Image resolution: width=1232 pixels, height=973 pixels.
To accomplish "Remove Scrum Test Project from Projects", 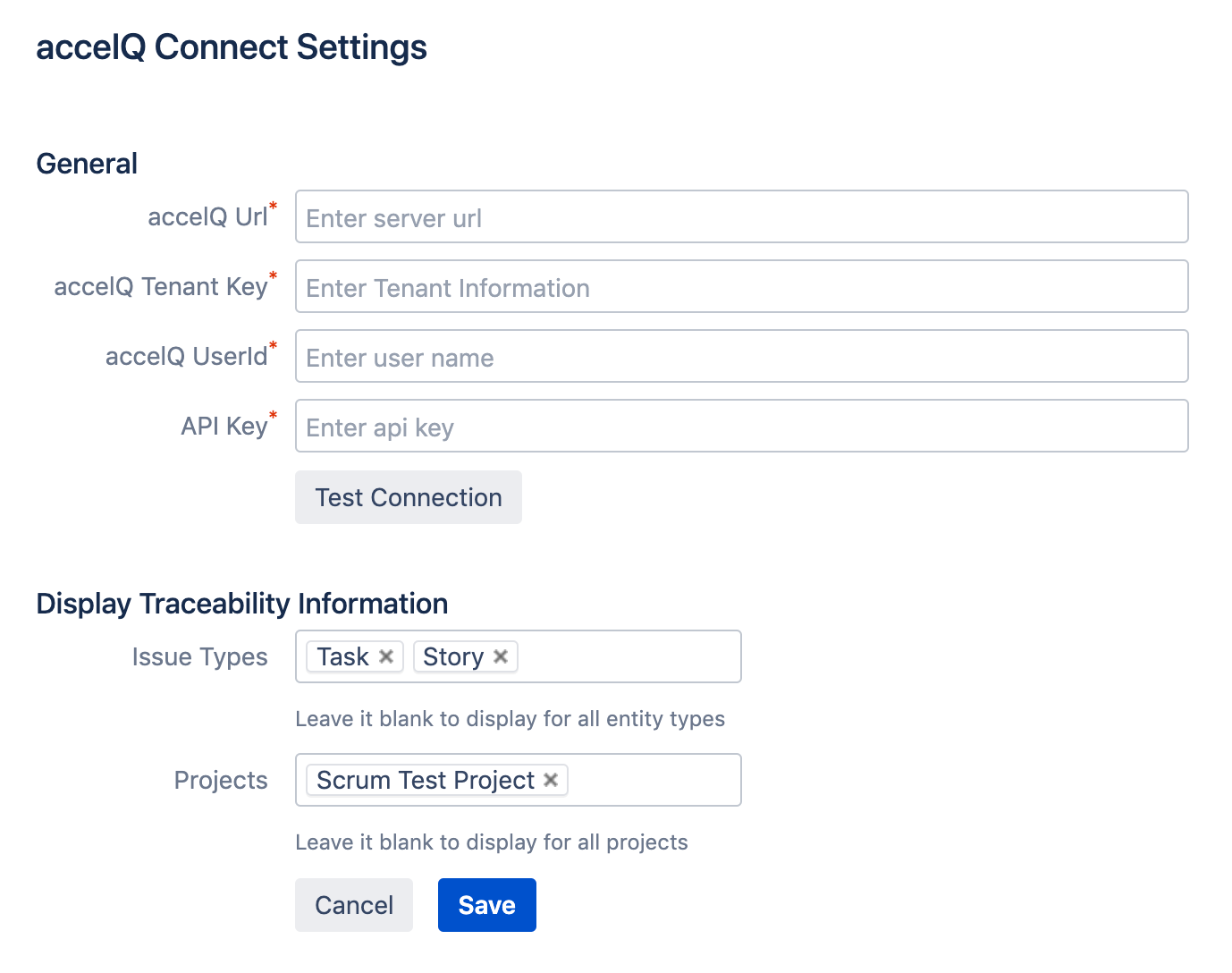I will [x=551, y=780].
